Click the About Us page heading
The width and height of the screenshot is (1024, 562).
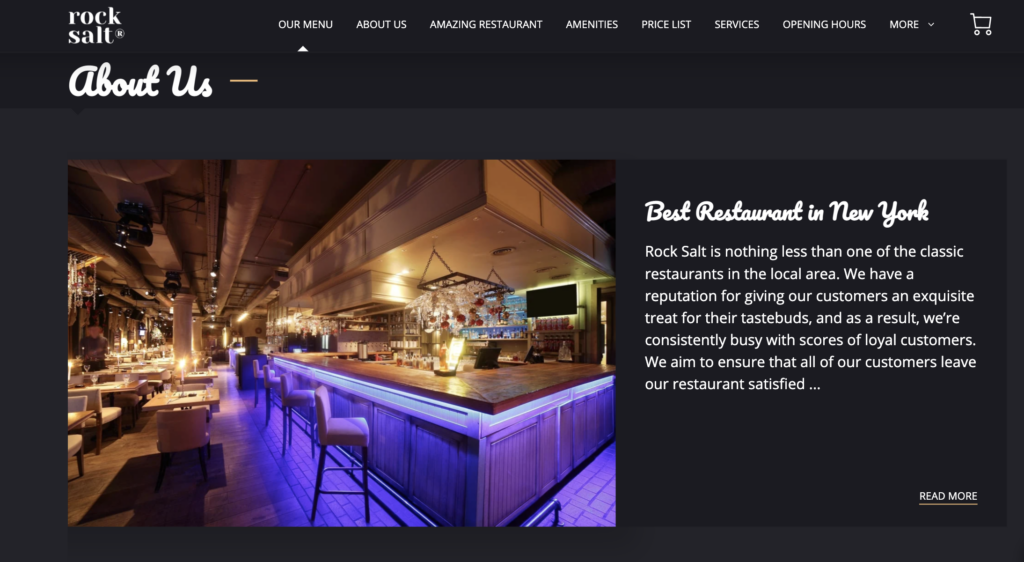click(x=140, y=81)
